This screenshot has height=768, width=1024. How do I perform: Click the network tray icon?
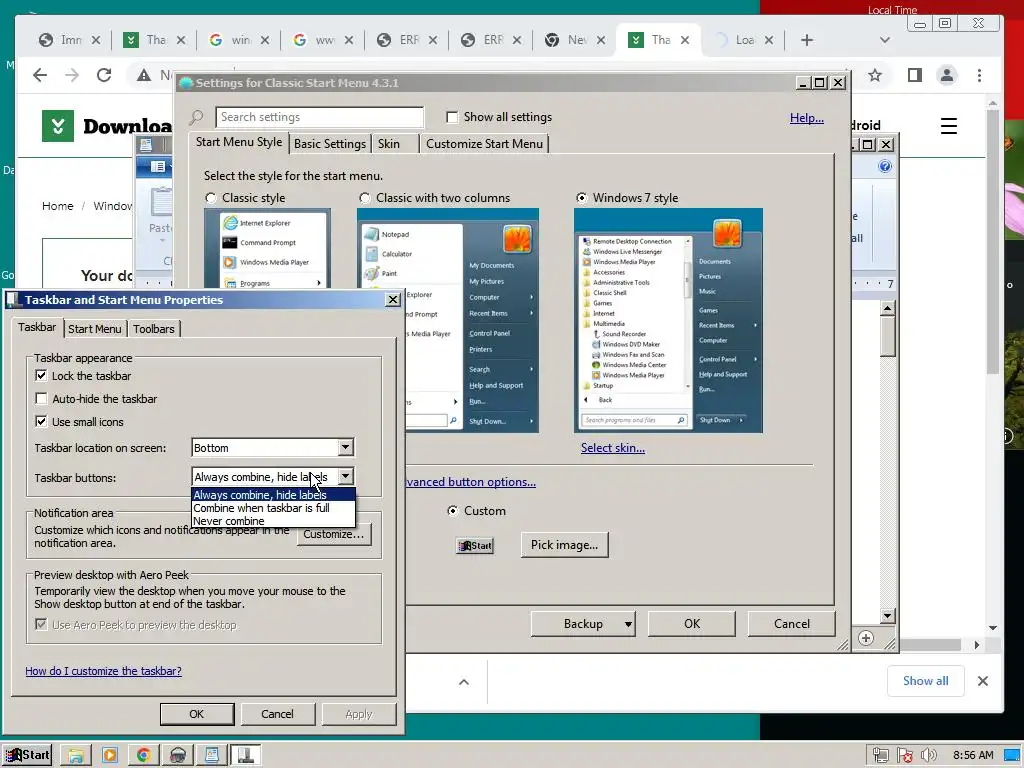[880, 756]
